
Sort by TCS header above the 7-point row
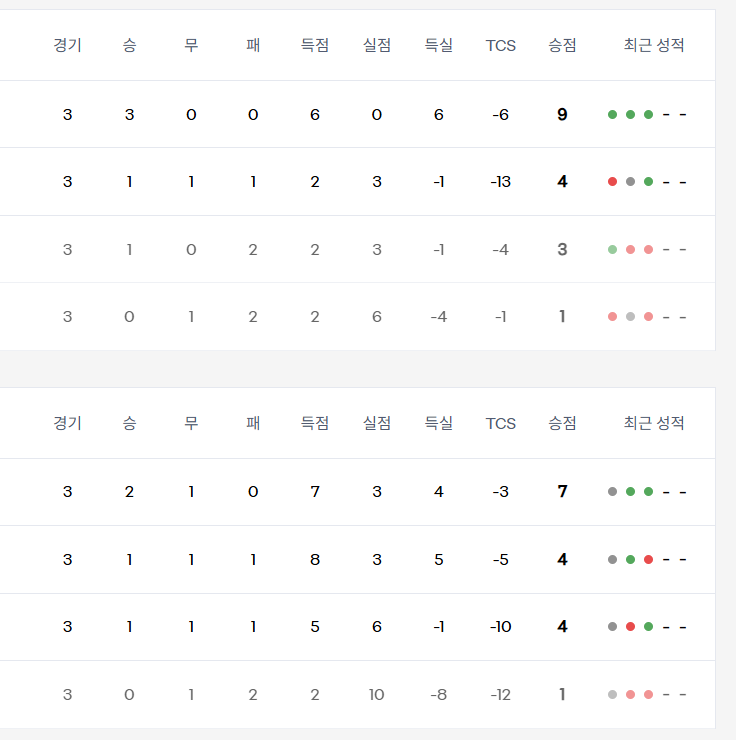pos(501,423)
